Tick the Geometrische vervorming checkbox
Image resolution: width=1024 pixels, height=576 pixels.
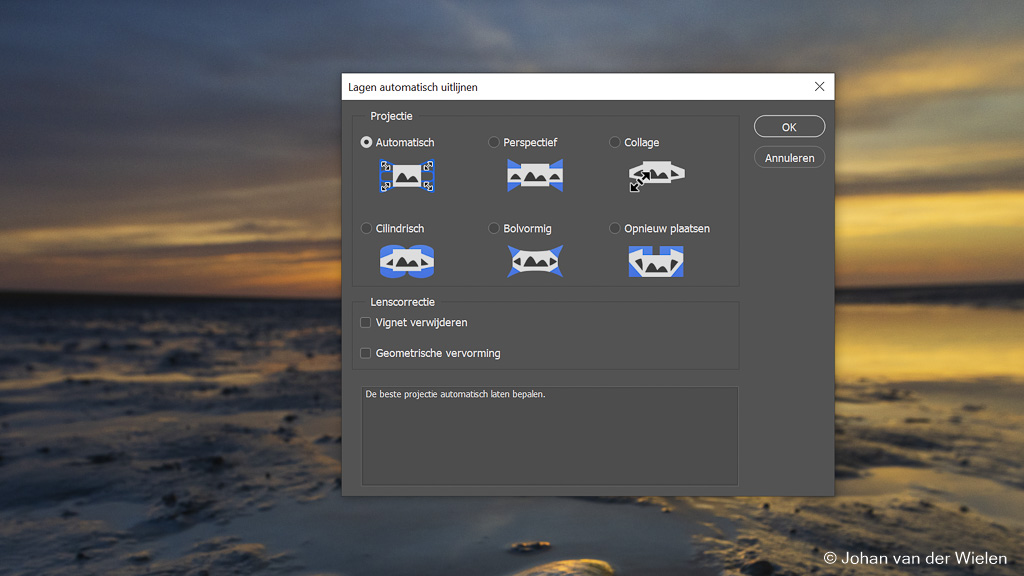click(366, 353)
